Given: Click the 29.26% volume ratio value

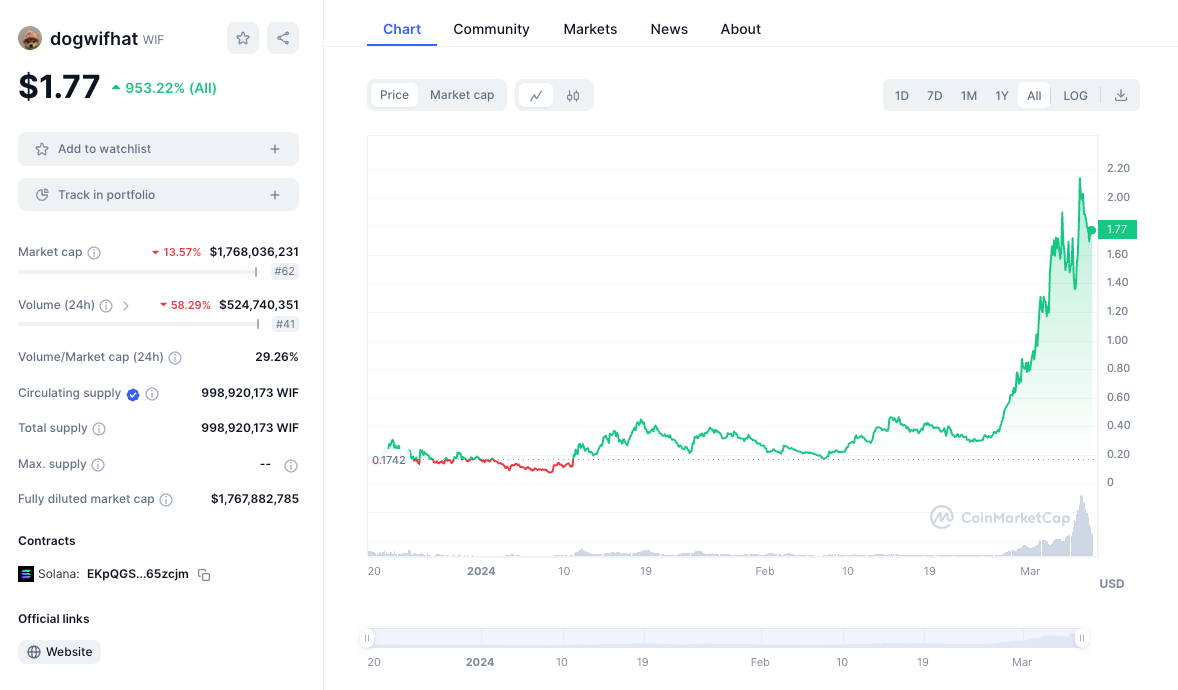Looking at the screenshot, I should 276,357.
